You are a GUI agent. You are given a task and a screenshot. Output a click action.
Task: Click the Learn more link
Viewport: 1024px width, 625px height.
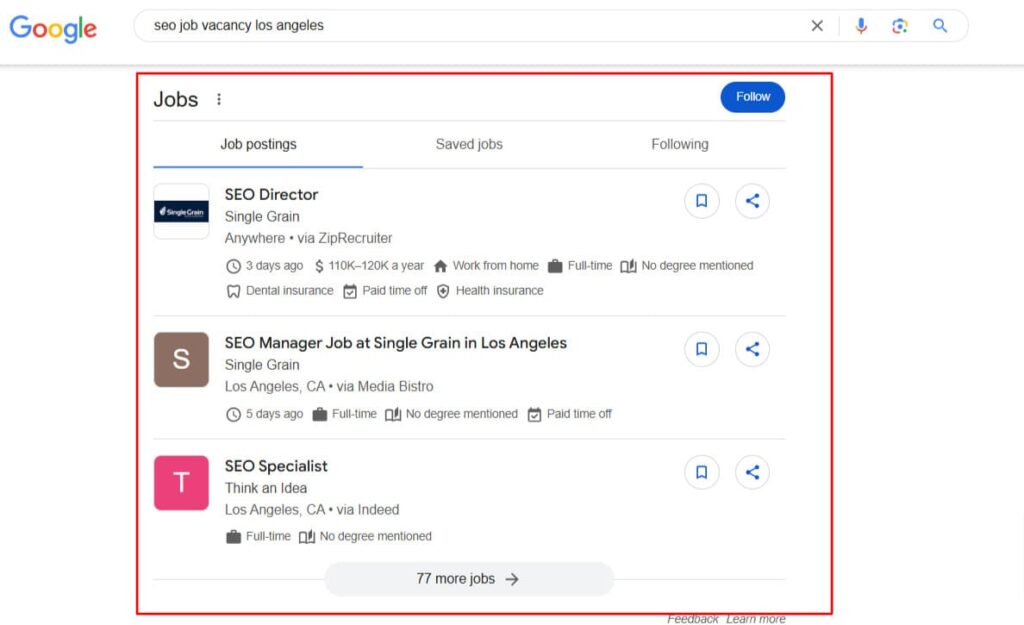tap(756, 618)
